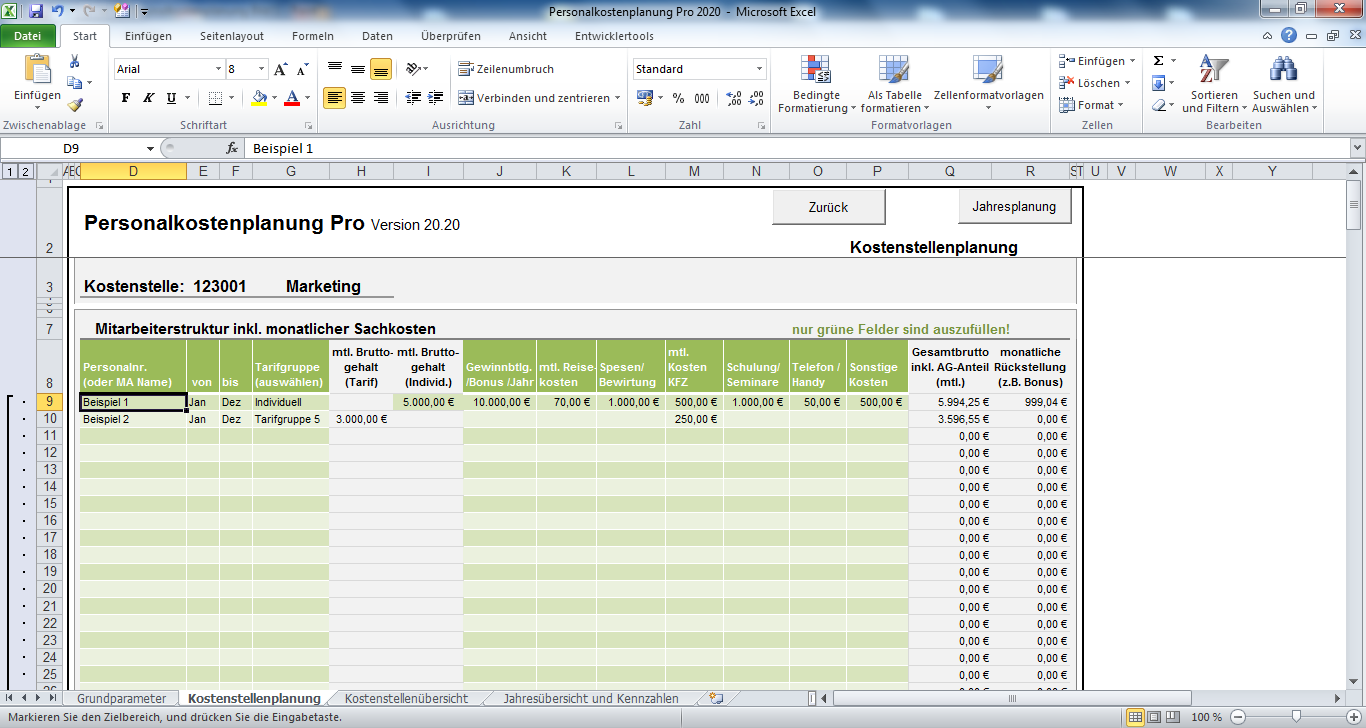Click the Suchen und Auswählen binoculars
The image size is (1366, 728).
click(x=1283, y=84)
